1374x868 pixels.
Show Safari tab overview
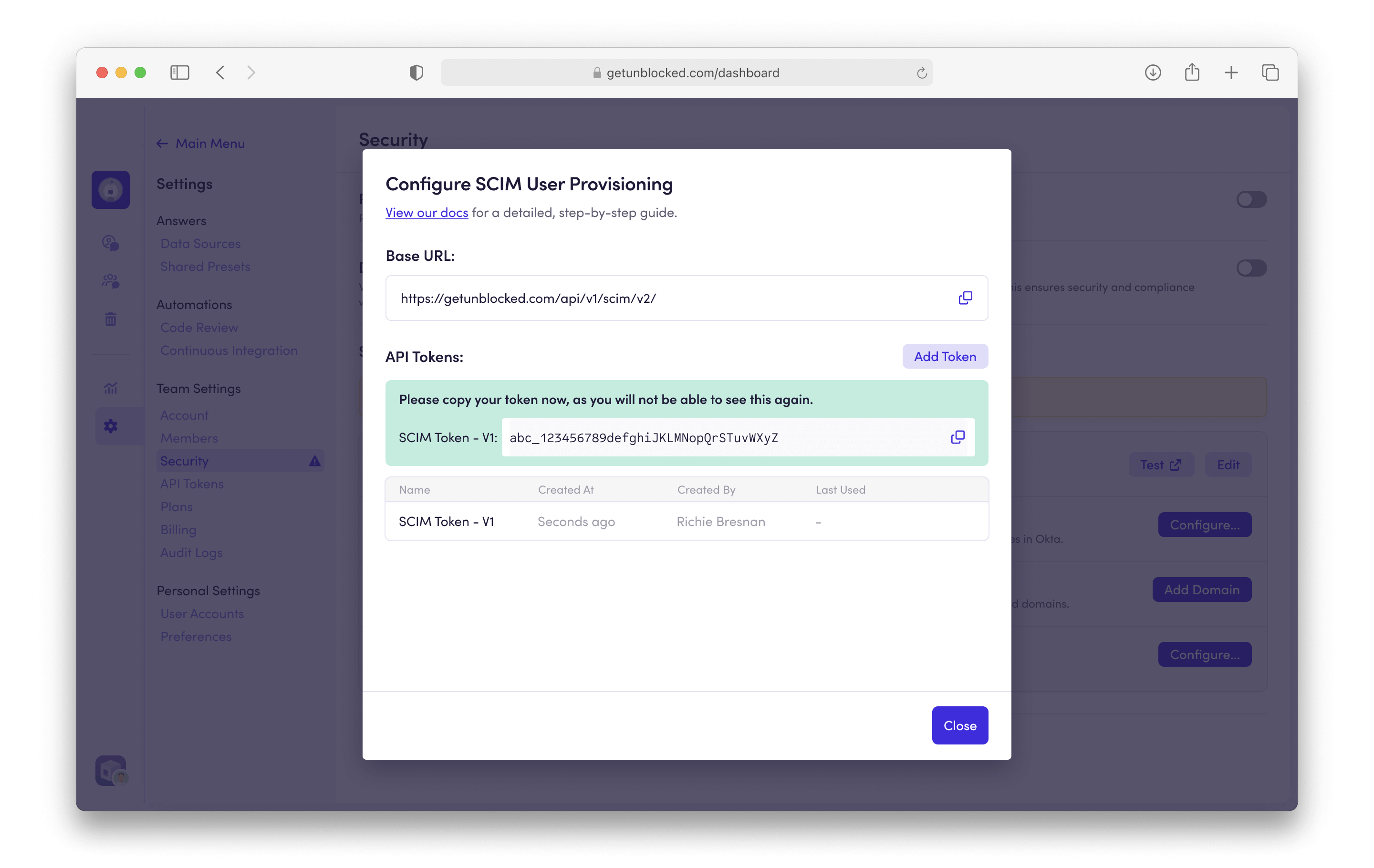pos(1270,72)
